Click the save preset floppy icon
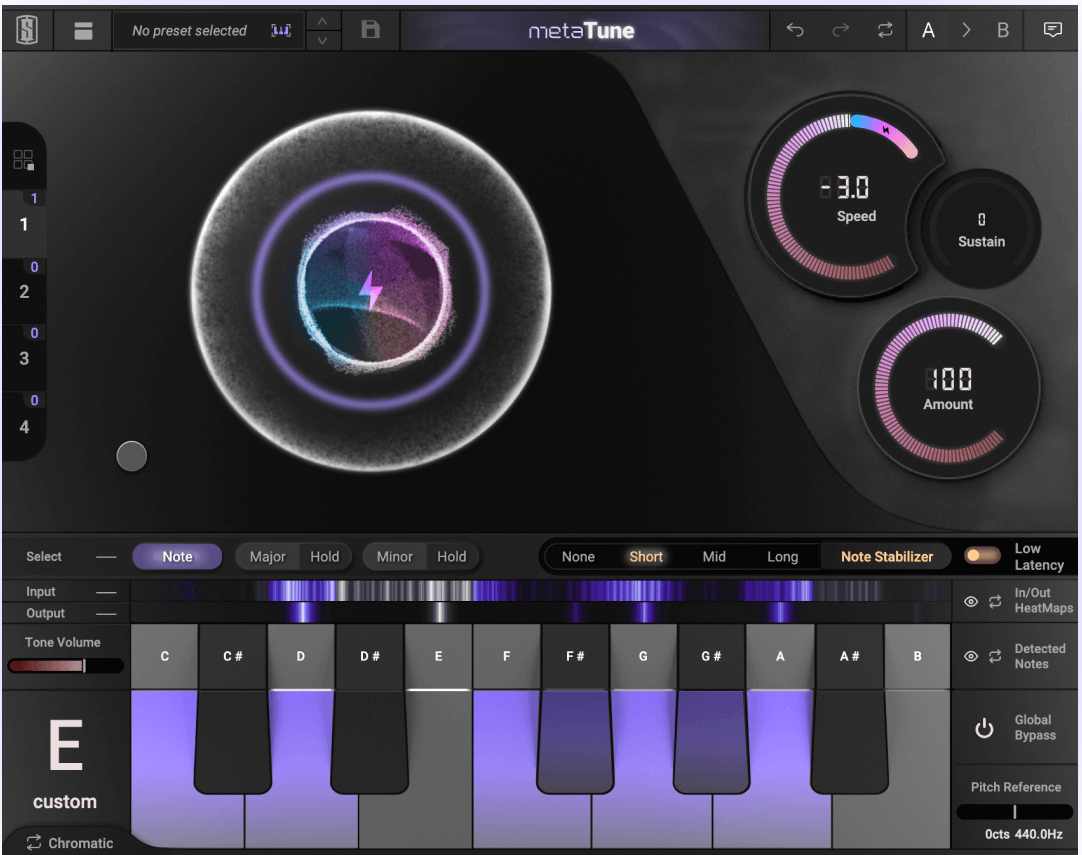Viewport: 1082px width, 855px height. point(370,30)
